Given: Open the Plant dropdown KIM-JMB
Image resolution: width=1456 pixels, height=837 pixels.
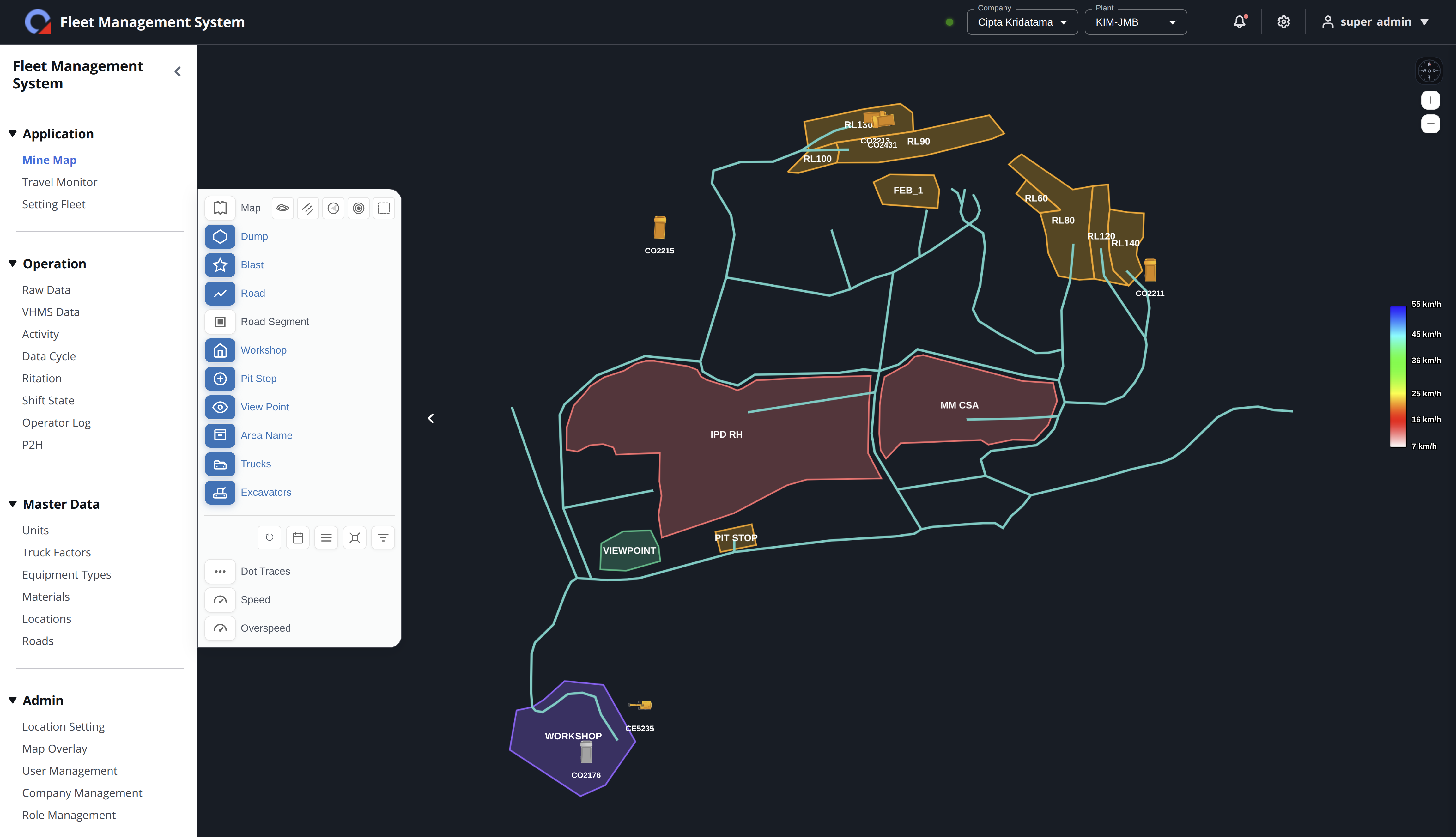Looking at the screenshot, I should (1135, 22).
